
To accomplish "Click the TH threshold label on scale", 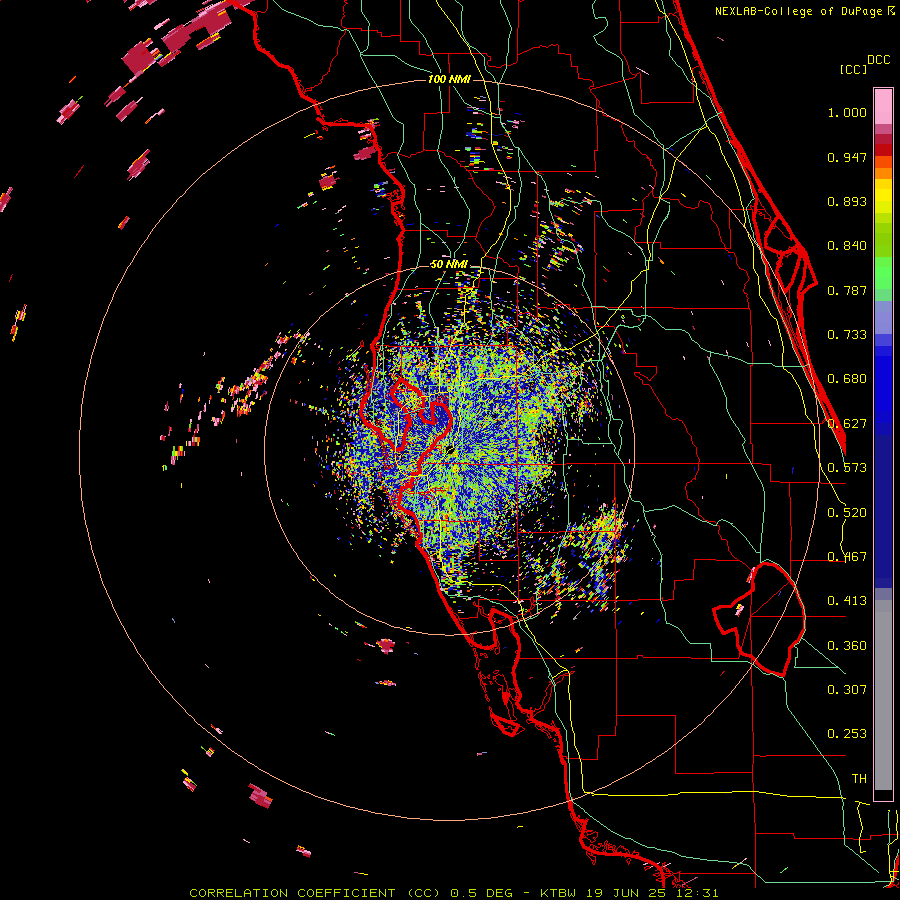I will tap(859, 779).
